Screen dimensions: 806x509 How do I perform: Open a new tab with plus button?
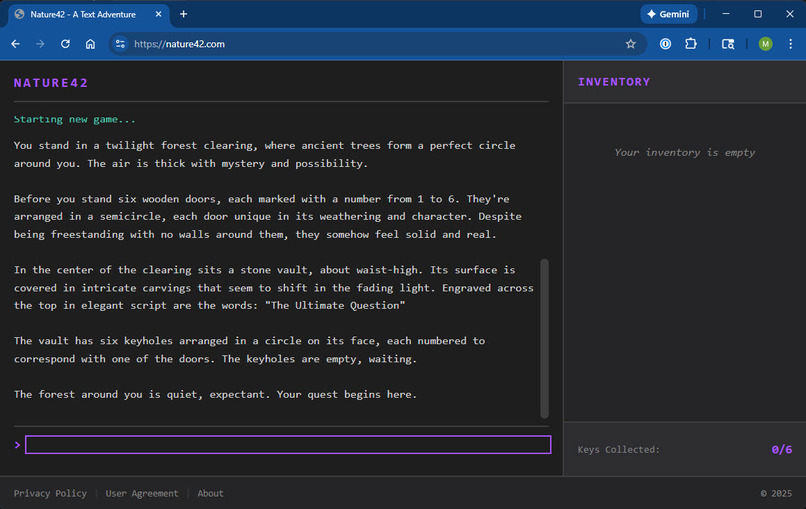tap(184, 14)
